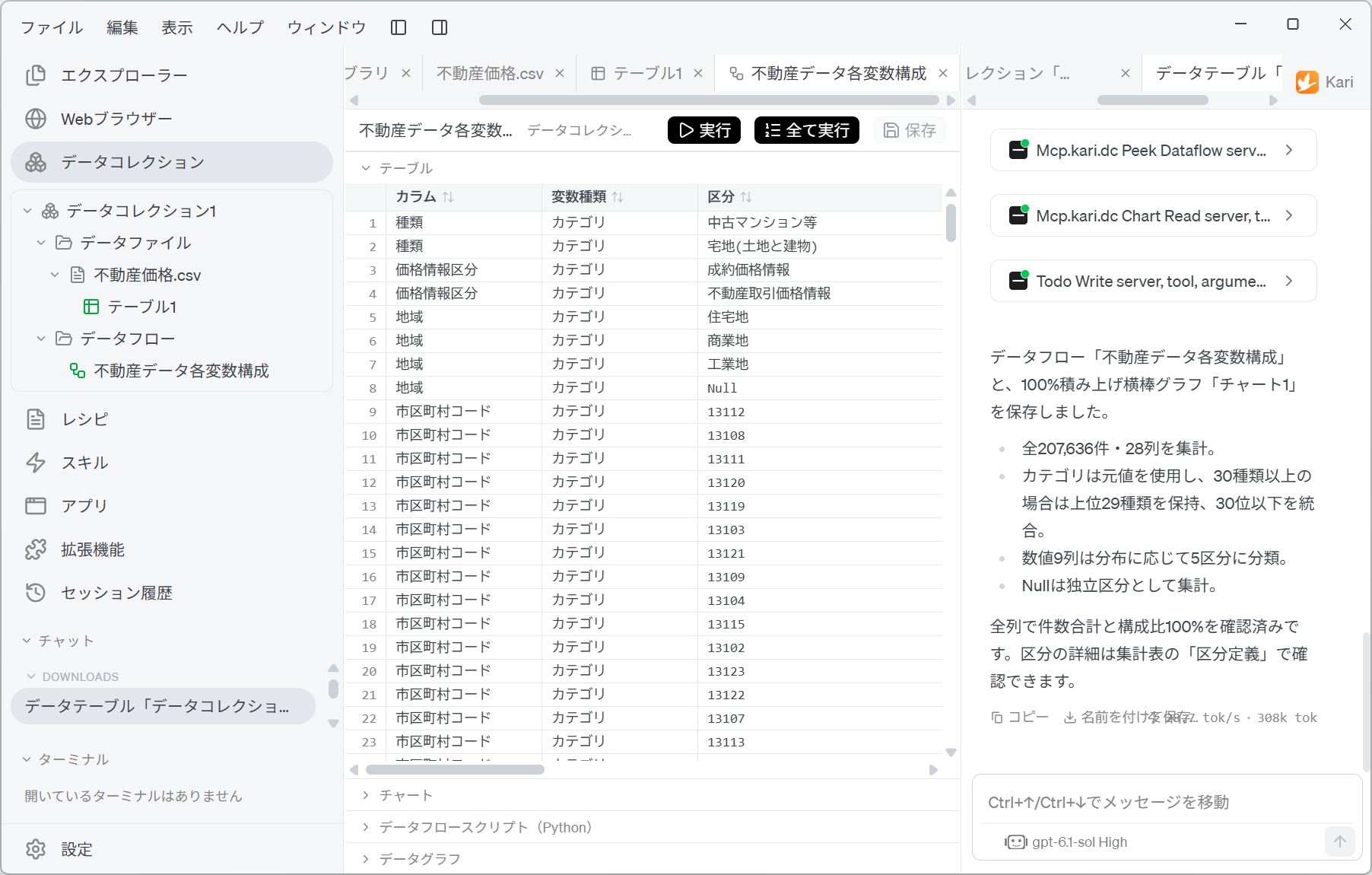Sort by the 変数種類 column sort icon
Screen dimensions: 1372x875
point(618,197)
